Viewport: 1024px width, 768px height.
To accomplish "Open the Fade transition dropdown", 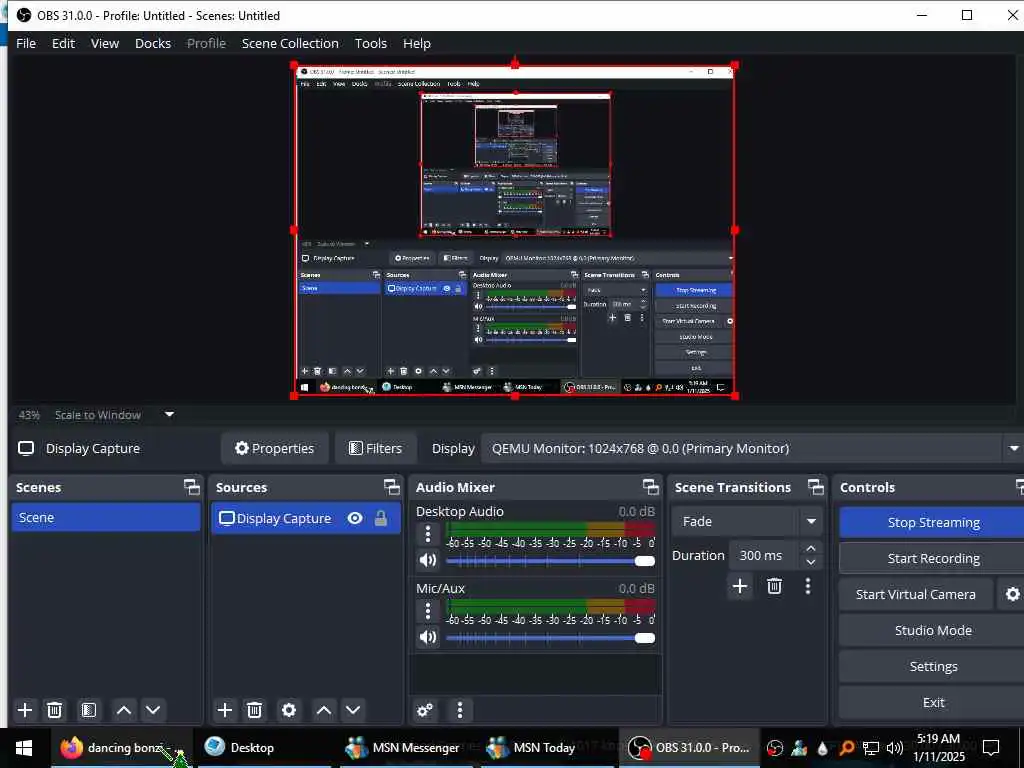I will tap(746, 521).
